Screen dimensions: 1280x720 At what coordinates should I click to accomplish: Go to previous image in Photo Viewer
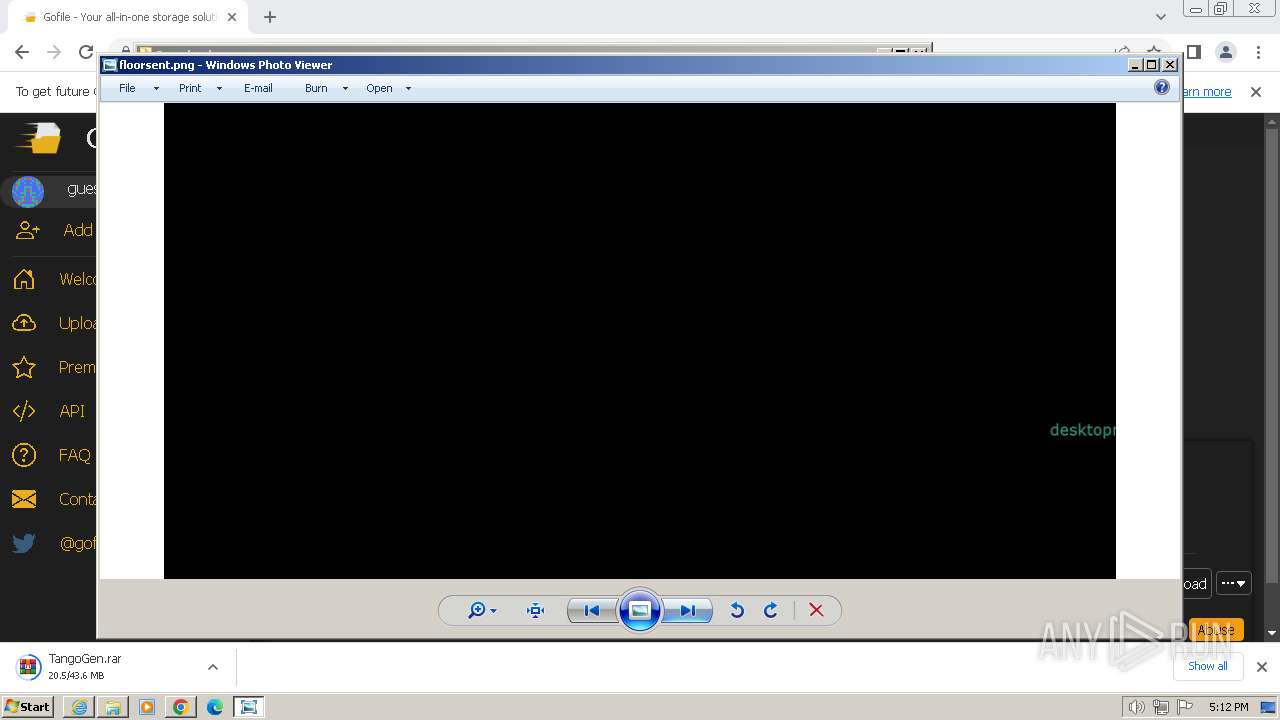(592, 610)
